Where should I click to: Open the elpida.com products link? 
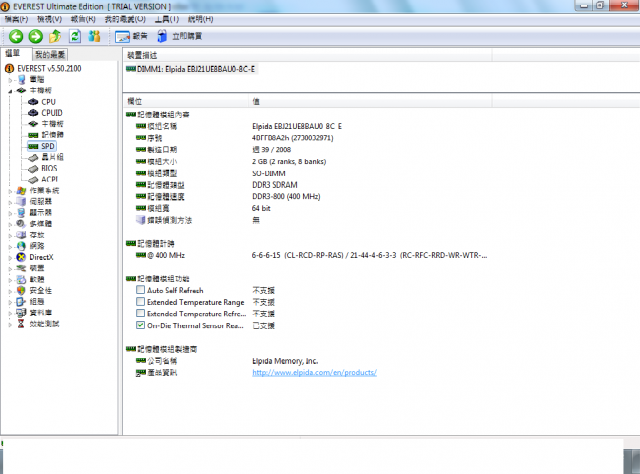click(x=314, y=372)
